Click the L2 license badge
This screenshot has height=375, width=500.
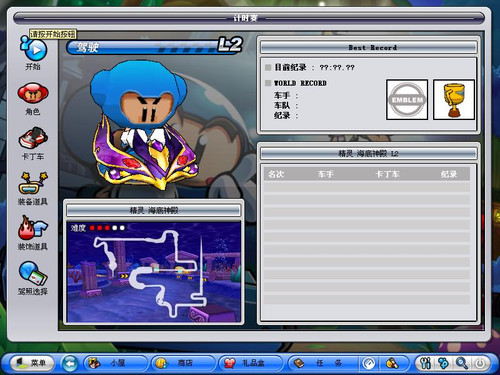[x=230, y=45]
